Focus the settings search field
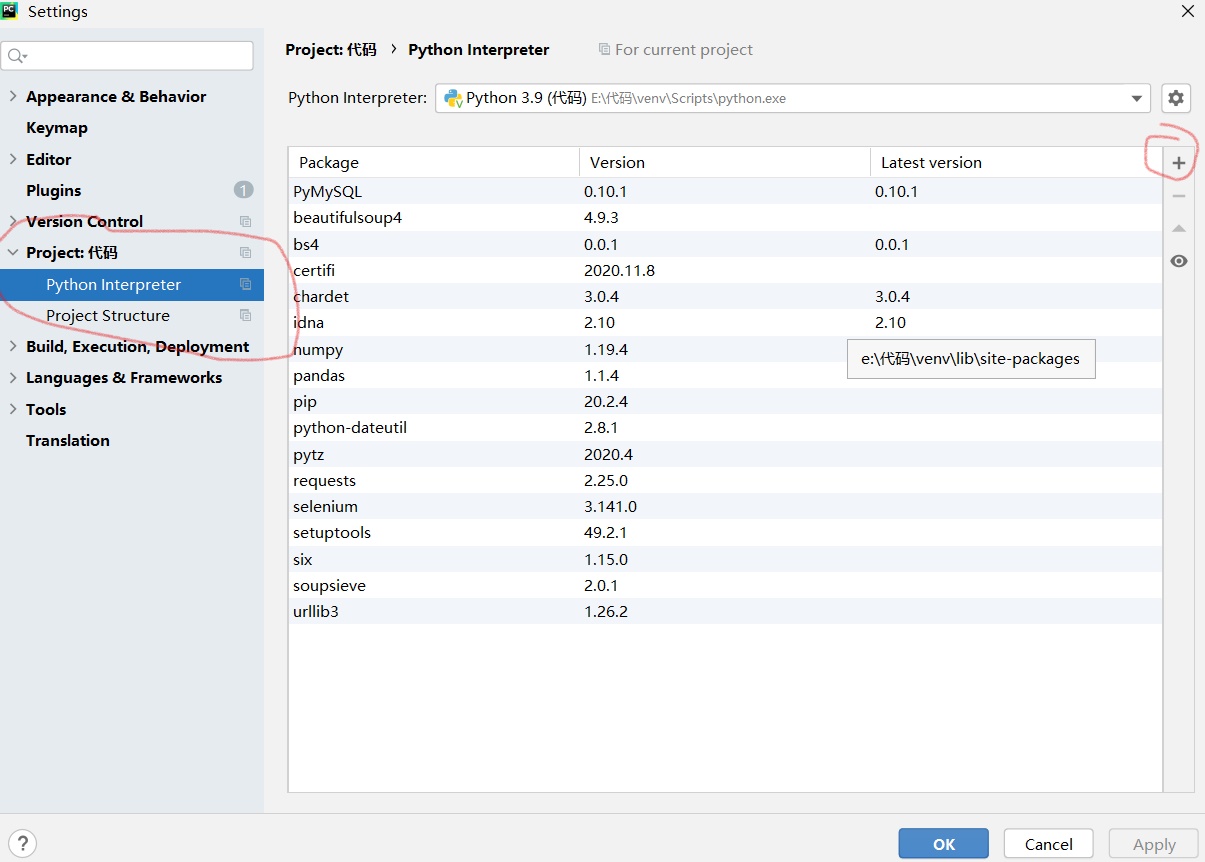Screen dimensions: 1205x862 [127, 56]
